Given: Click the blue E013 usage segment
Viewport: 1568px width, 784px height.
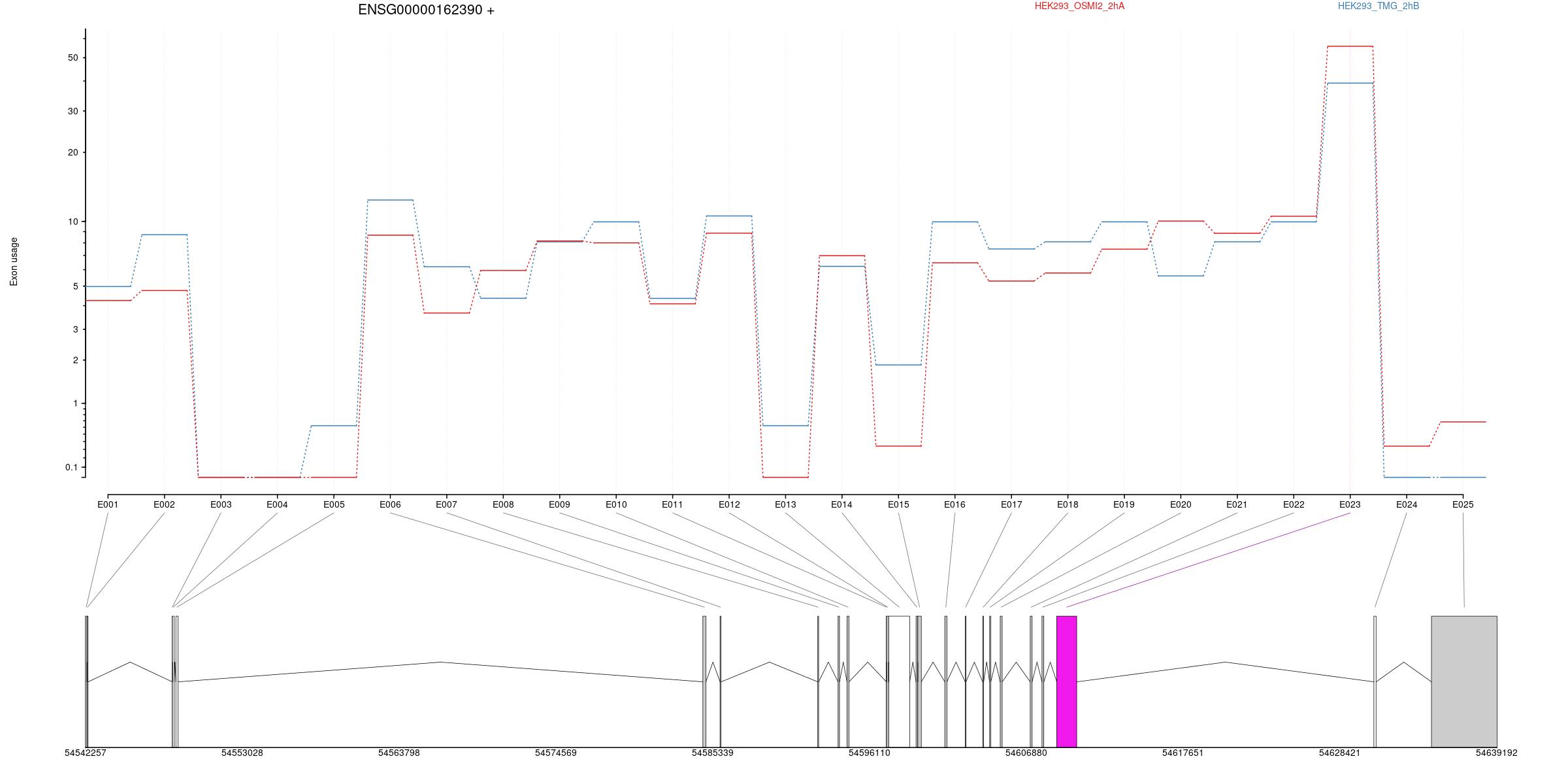Looking at the screenshot, I should [785, 425].
